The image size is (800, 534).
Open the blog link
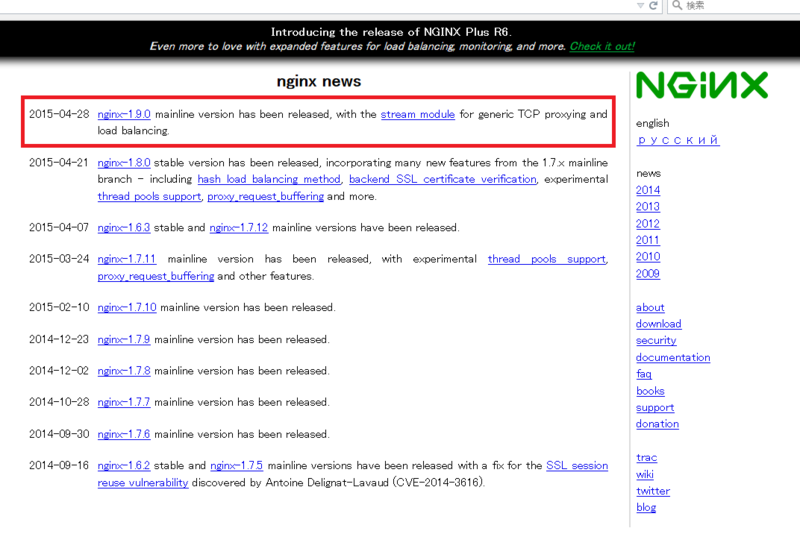[x=646, y=508]
